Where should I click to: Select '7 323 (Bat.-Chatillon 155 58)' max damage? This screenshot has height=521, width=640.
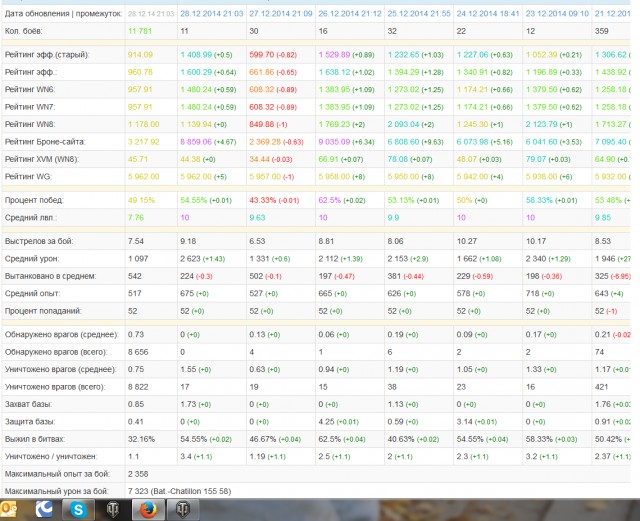coord(180,491)
